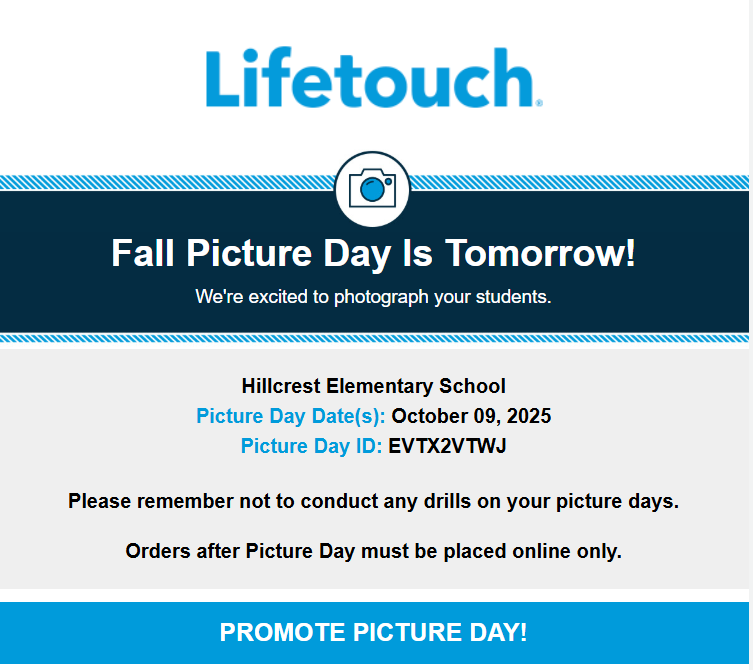The height and width of the screenshot is (670, 753).
Task: Select the October 09, 2025 date value
Action: [471, 416]
